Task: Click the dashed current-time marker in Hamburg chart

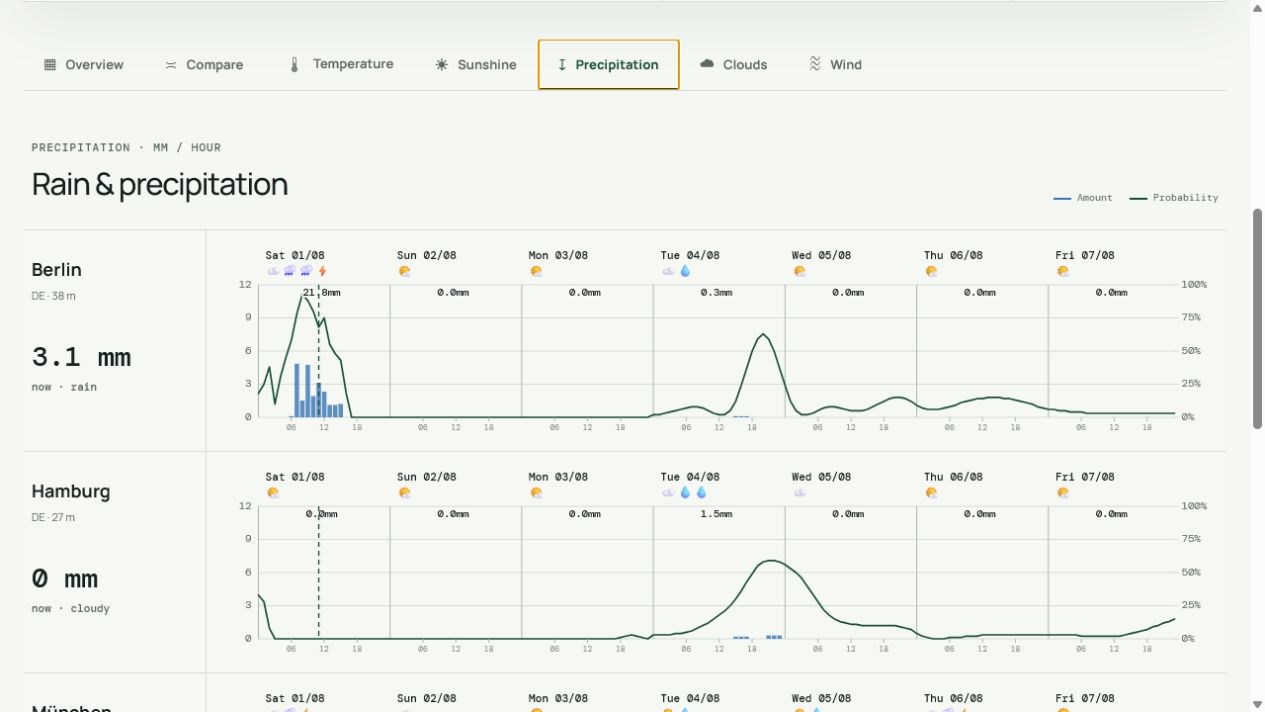Action: pyautogui.click(x=319, y=572)
